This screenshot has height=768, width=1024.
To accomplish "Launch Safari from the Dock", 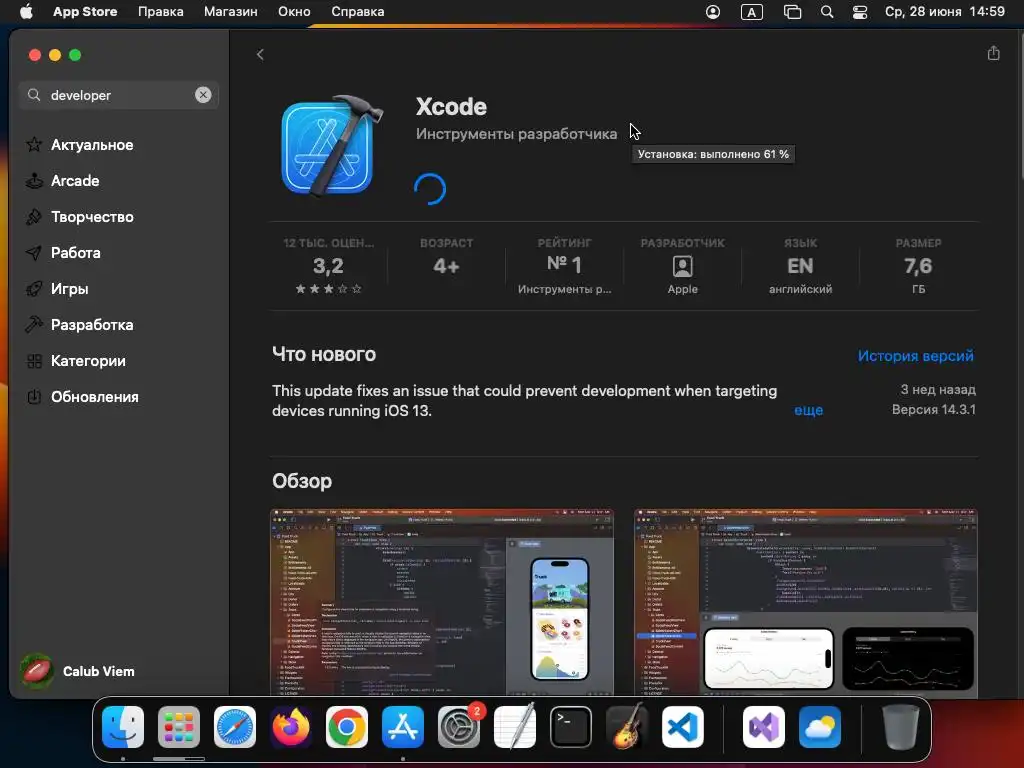I will [235, 727].
